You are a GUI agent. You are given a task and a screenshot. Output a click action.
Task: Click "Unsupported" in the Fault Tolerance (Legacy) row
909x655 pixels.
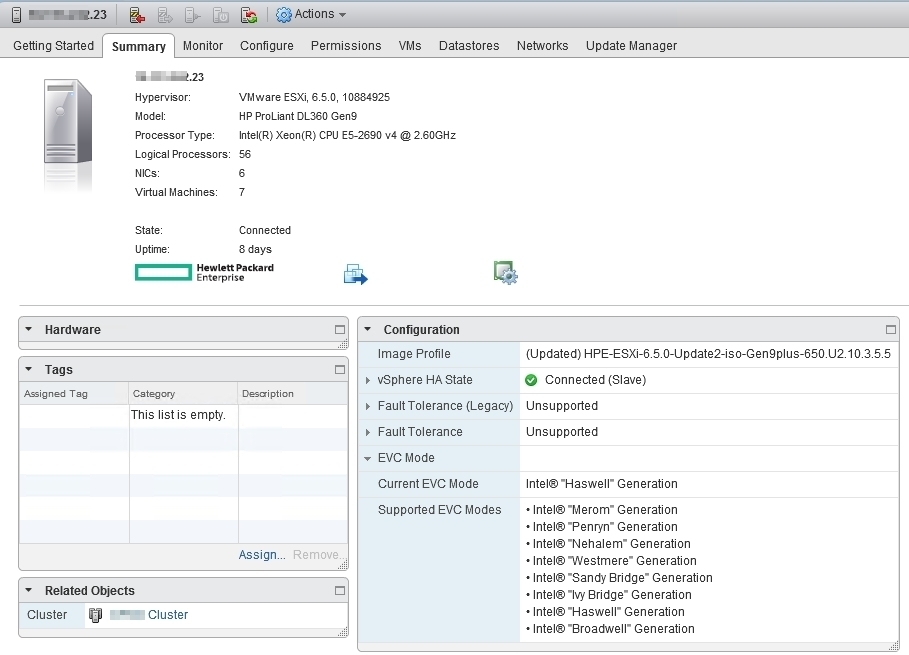tap(562, 406)
